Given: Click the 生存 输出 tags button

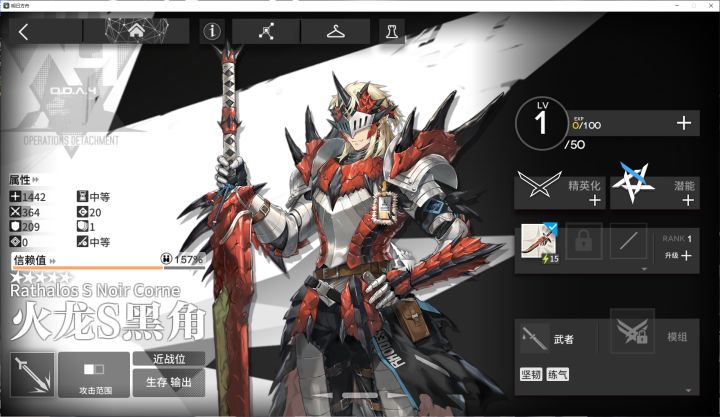Looking at the screenshot, I should [x=169, y=382].
